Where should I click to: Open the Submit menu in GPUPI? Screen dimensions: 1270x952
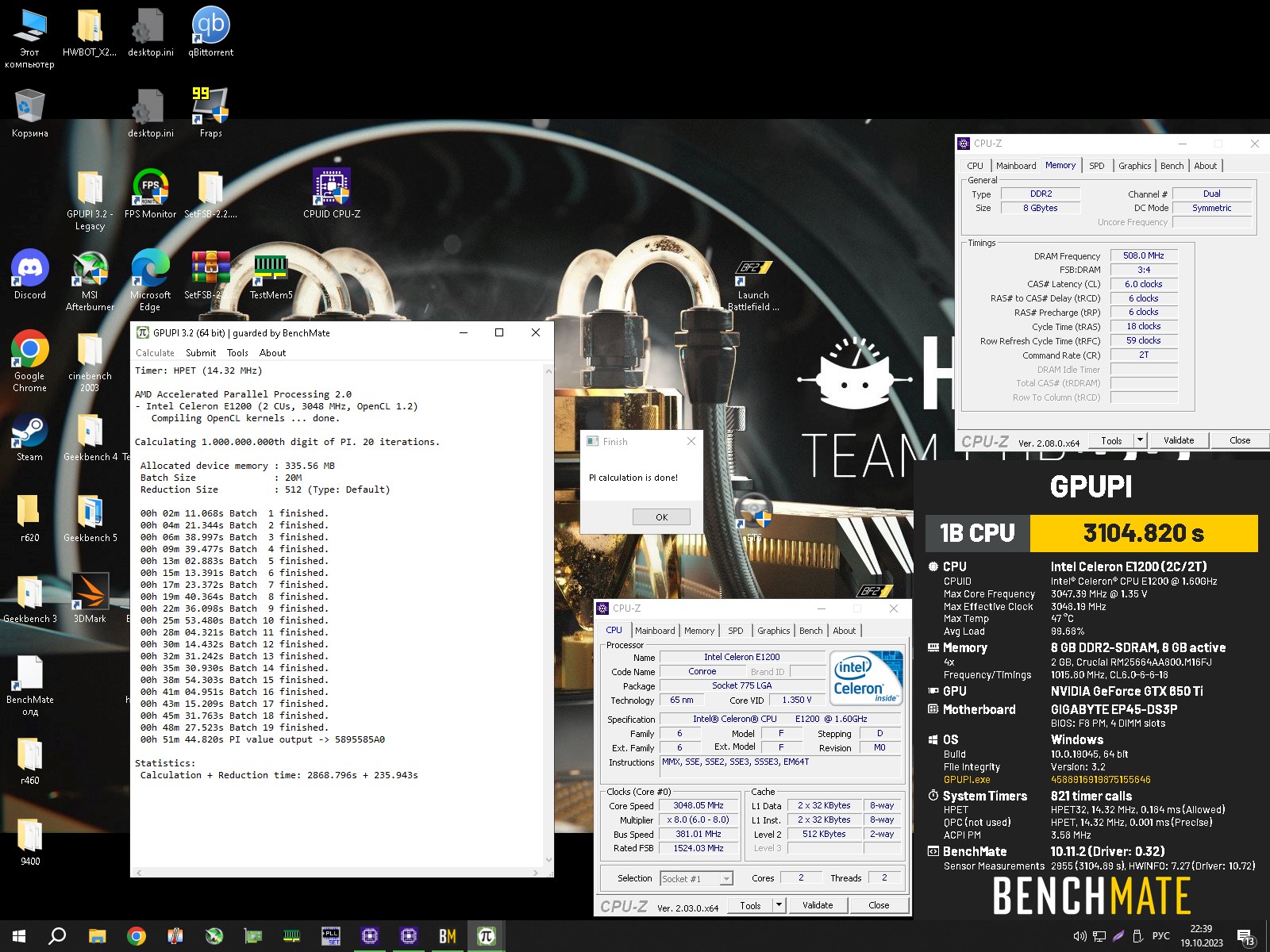(x=201, y=353)
